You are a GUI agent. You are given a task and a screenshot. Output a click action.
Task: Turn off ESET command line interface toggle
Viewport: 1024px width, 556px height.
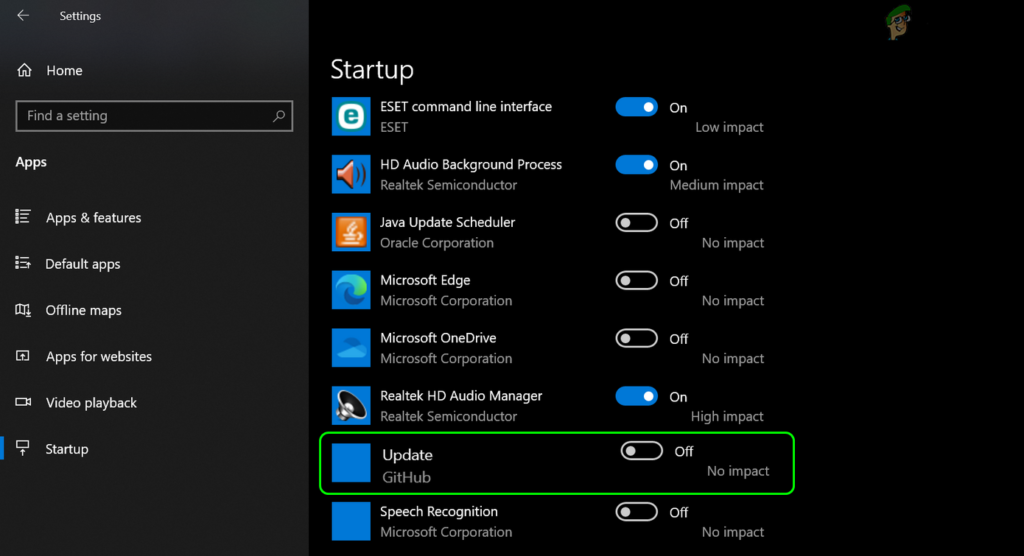[636, 107]
